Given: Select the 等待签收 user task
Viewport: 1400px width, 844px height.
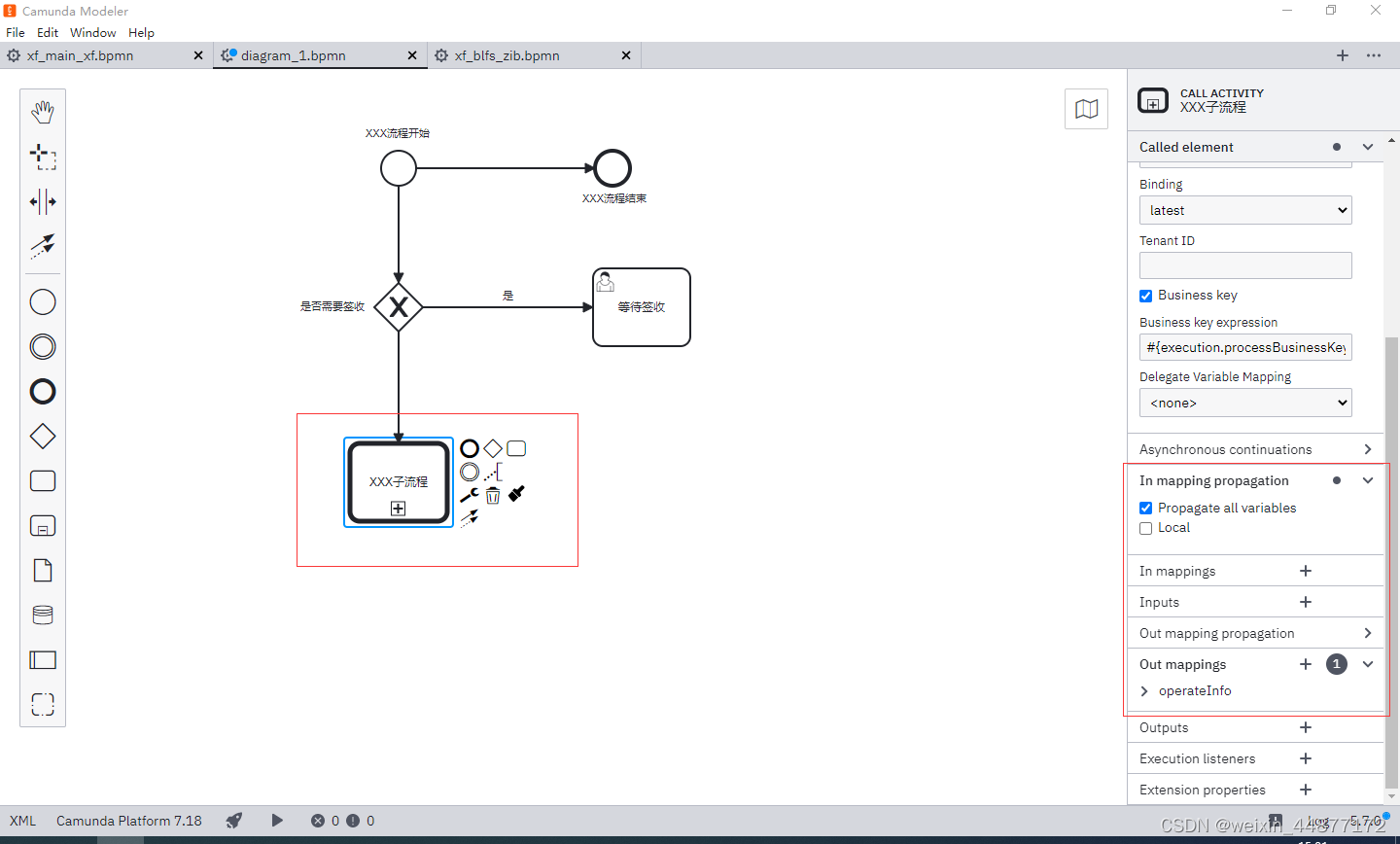Looking at the screenshot, I should (x=642, y=307).
